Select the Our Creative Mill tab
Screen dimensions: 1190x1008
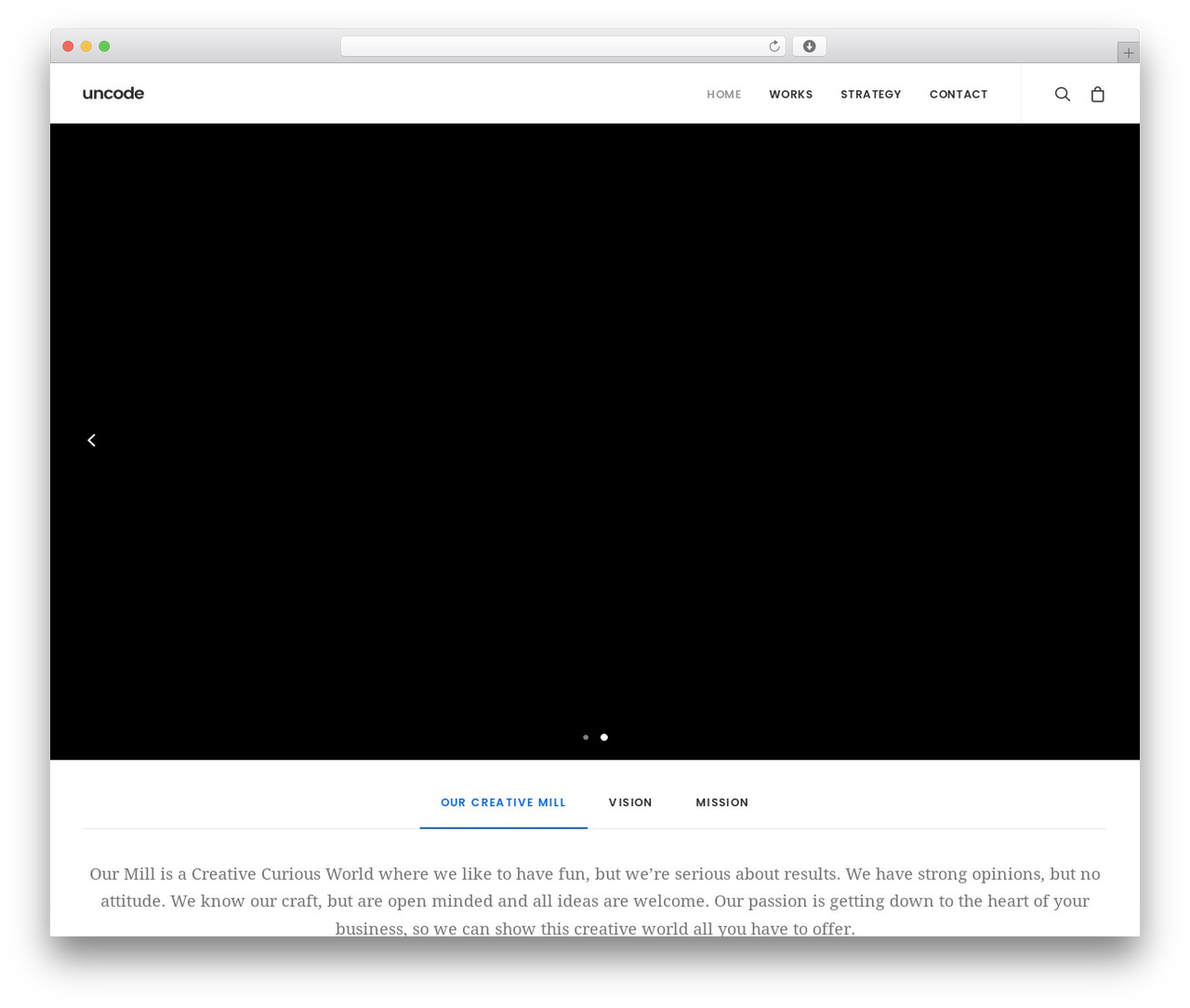503,802
